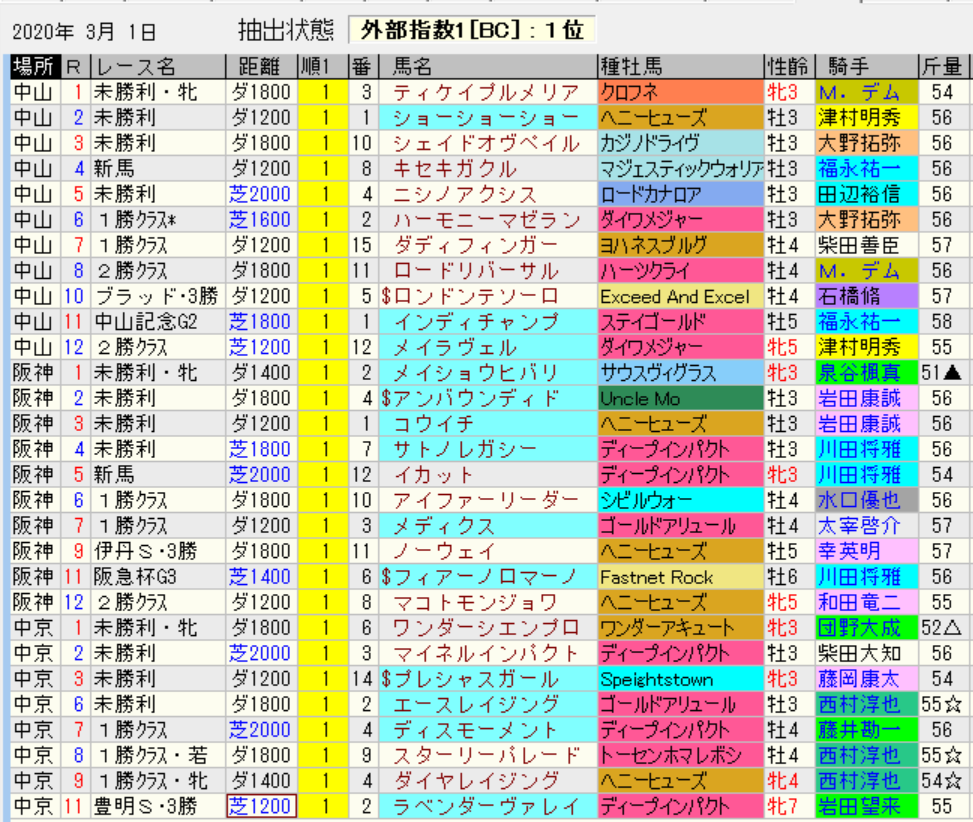Click the outlined 芝1200 cell in 豊明S row

click(x=261, y=806)
